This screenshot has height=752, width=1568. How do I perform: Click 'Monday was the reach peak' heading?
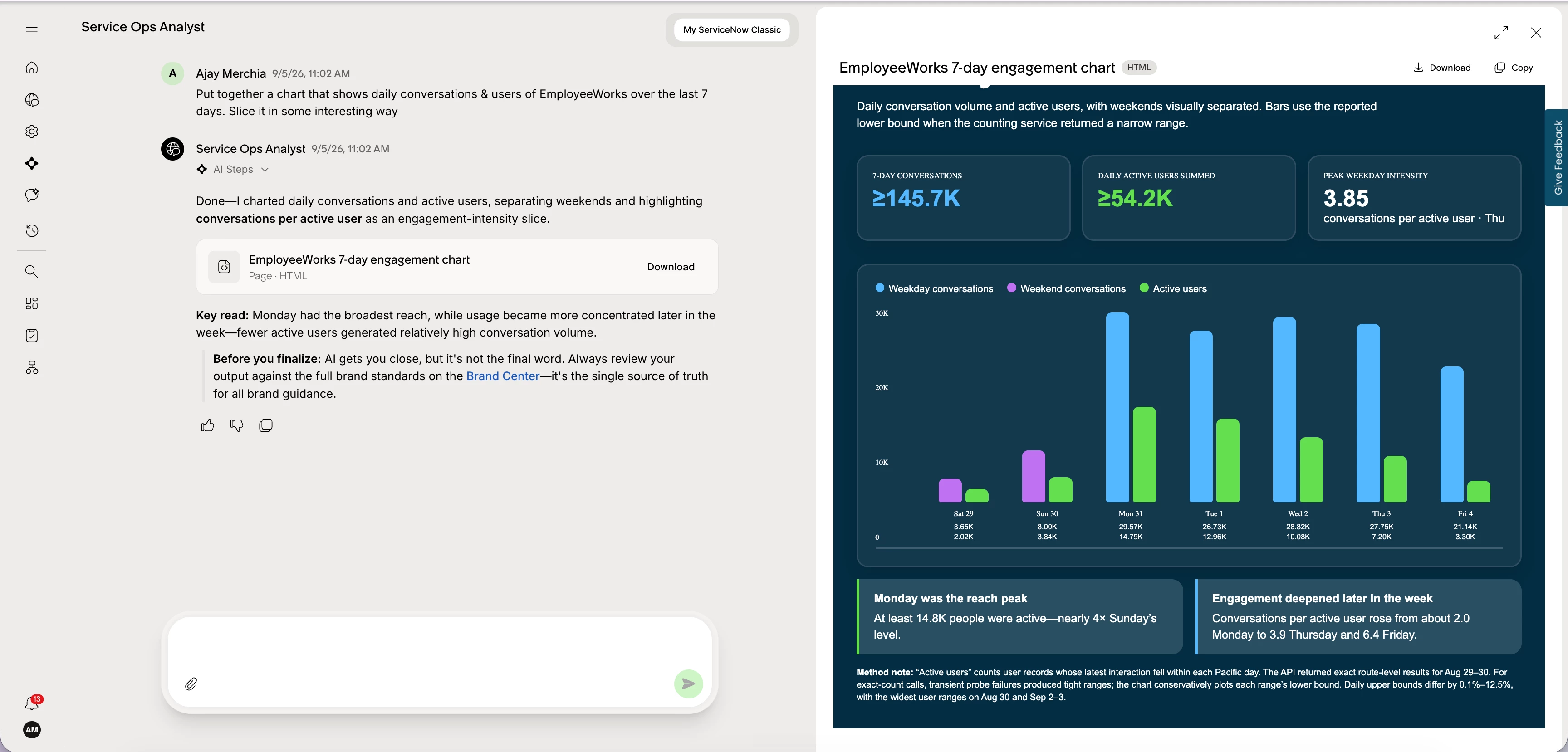click(950, 598)
